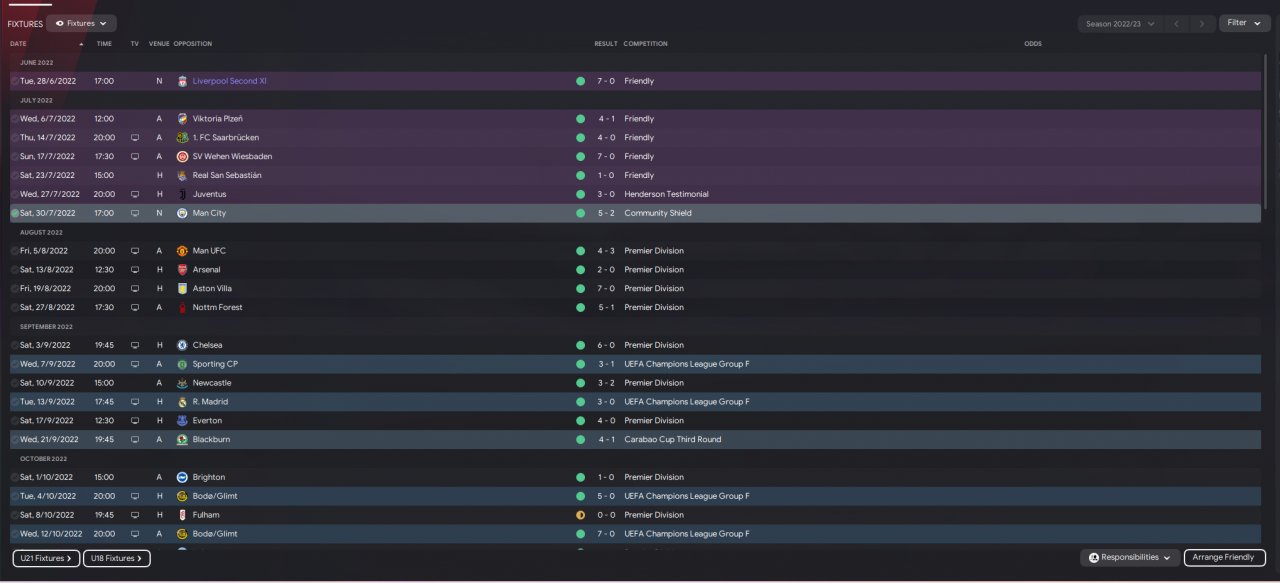Image resolution: width=1280 pixels, height=583 pixels.
Task: Sort by the Date column header
Action: pyautogui.click(x=18, y=44)
